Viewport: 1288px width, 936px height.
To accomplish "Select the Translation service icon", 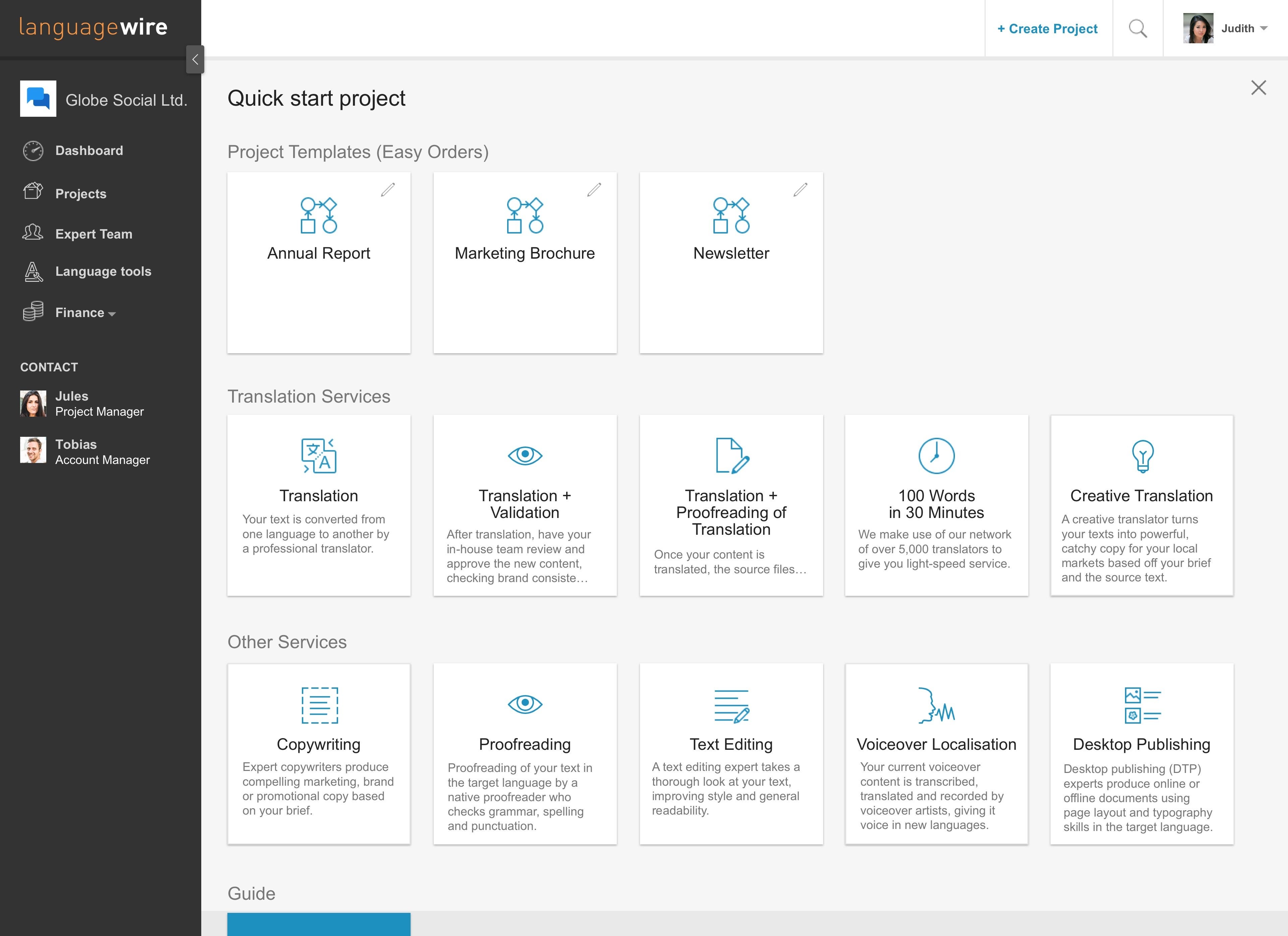I will pos(319,456).
